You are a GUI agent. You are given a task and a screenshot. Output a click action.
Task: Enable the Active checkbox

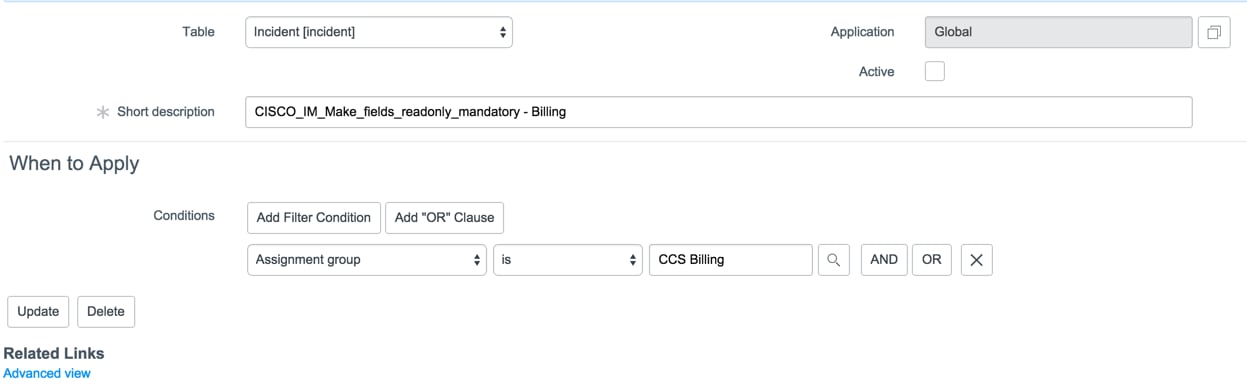pyautogui.click(x=935, y=72)
